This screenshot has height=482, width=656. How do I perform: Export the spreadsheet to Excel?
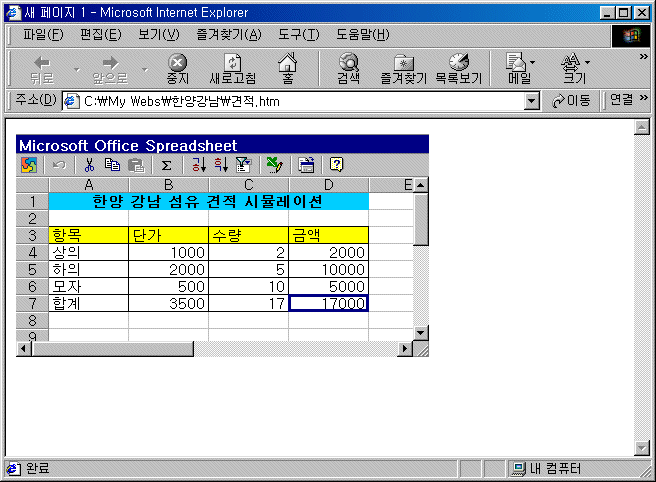tap(274, 165)
